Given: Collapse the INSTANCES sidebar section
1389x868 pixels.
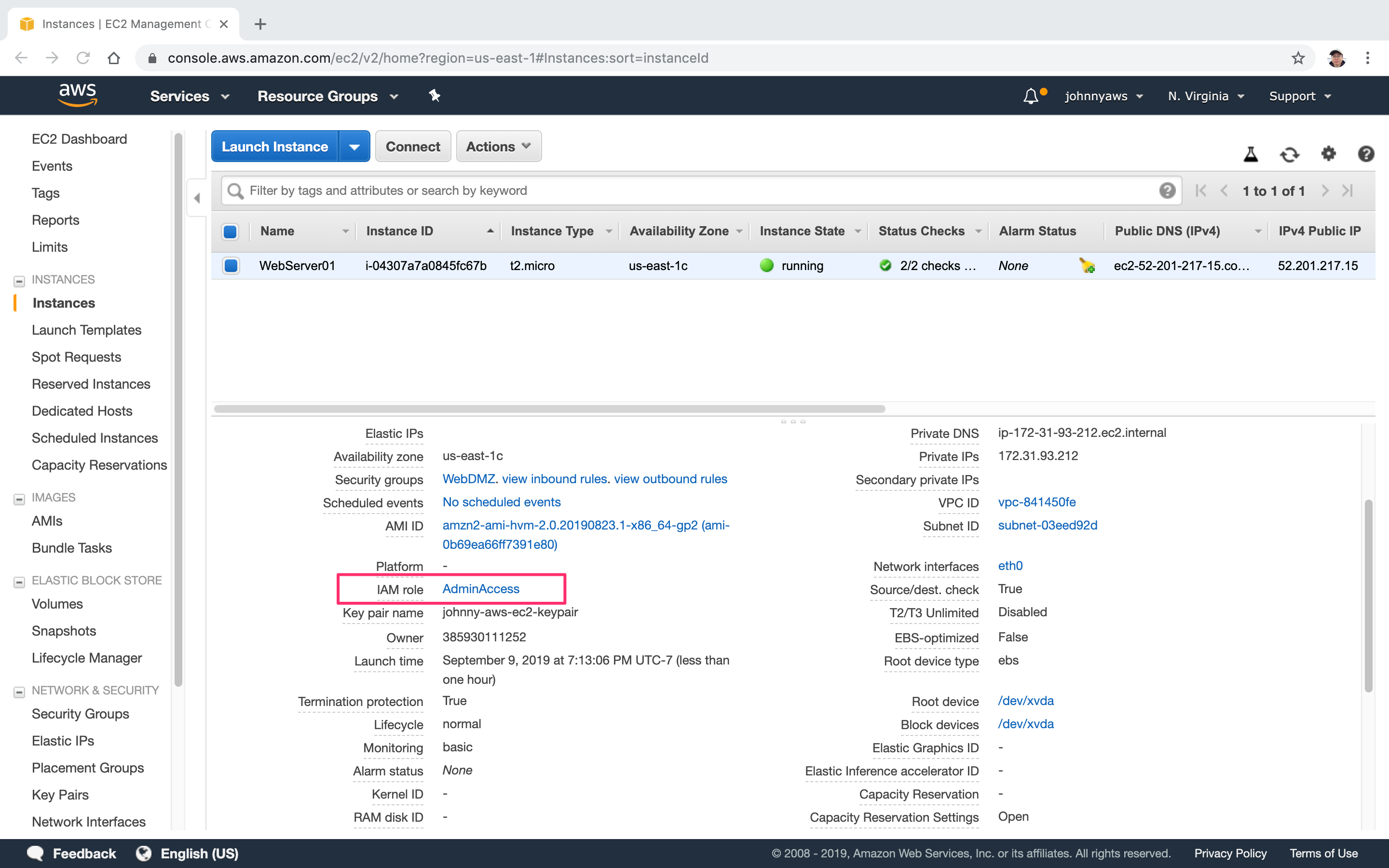Looking at the screenshot, I should pos(19,281).
